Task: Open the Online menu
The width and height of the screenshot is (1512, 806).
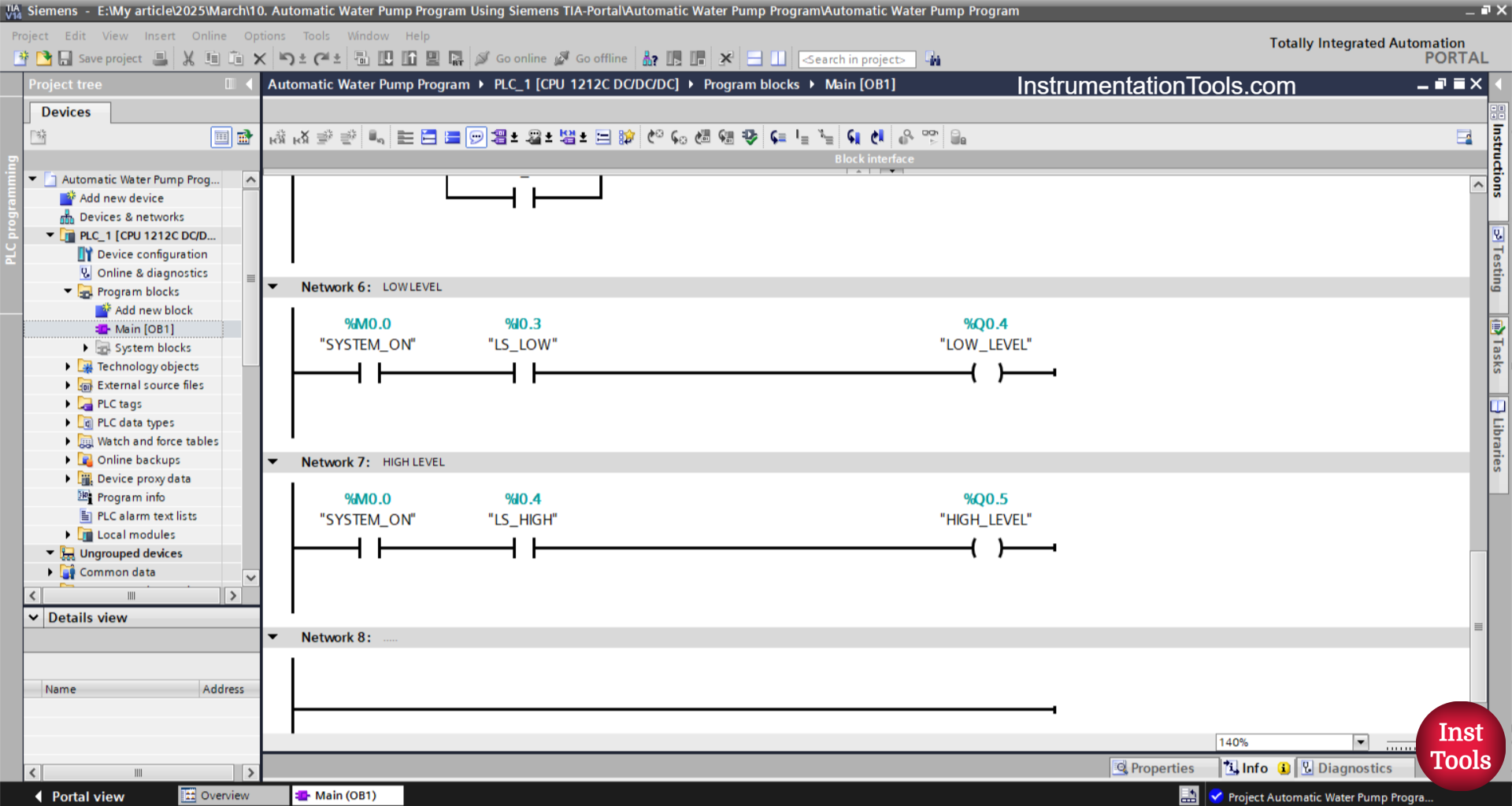Action: click(x=209, y=35)
